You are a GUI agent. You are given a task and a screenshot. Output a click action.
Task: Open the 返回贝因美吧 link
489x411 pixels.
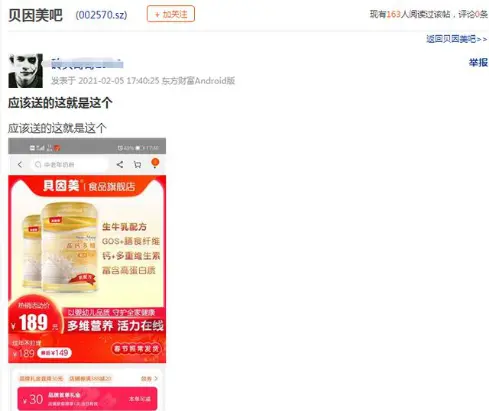coord(457,39)
